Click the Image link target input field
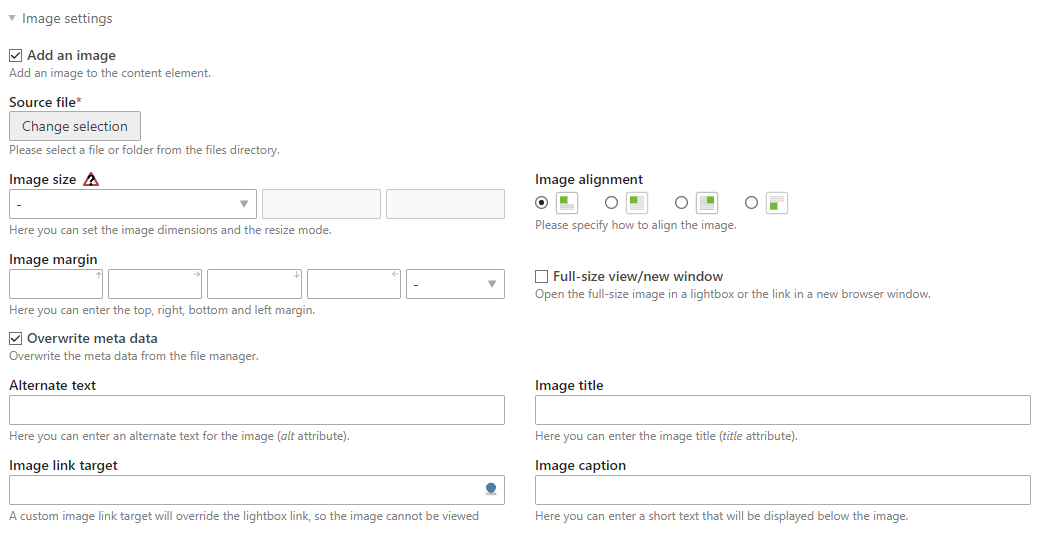Image resolution: width=1041 pixels, height=534 pixels. [257, 490]
